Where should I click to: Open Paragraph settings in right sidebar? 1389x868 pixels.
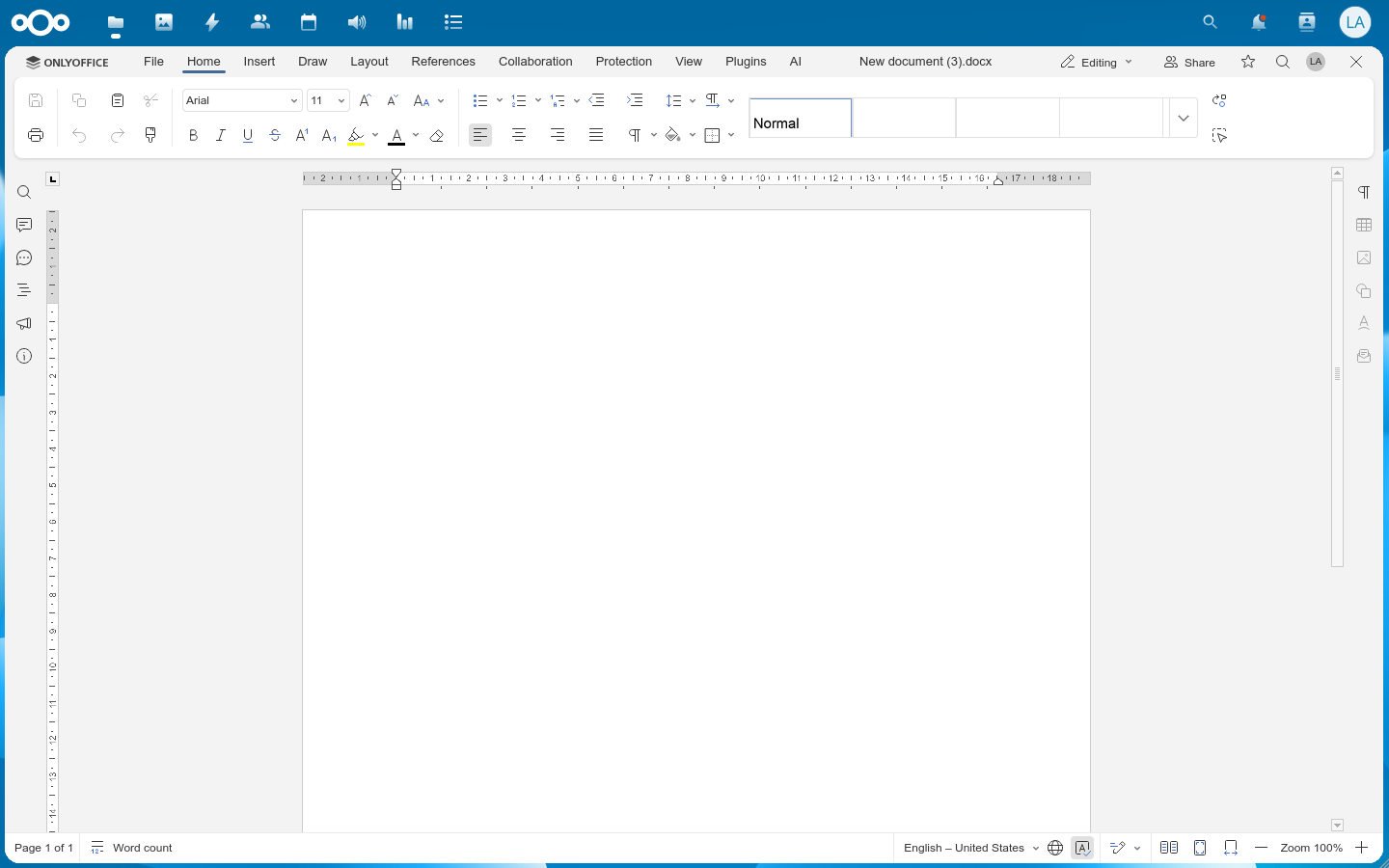1364,192
